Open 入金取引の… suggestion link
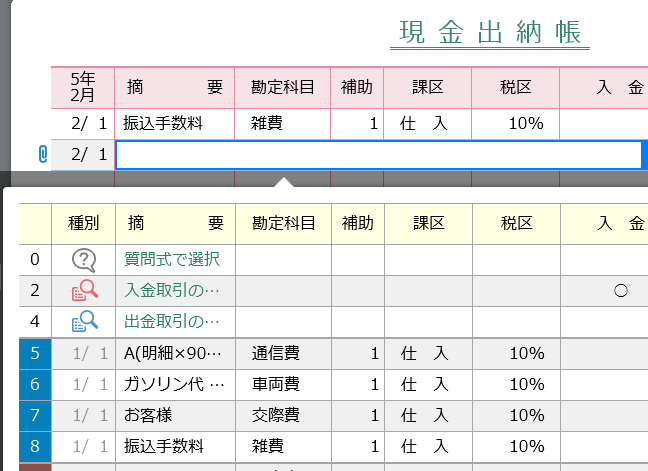648x471 pixels. (x=172, y=290)
